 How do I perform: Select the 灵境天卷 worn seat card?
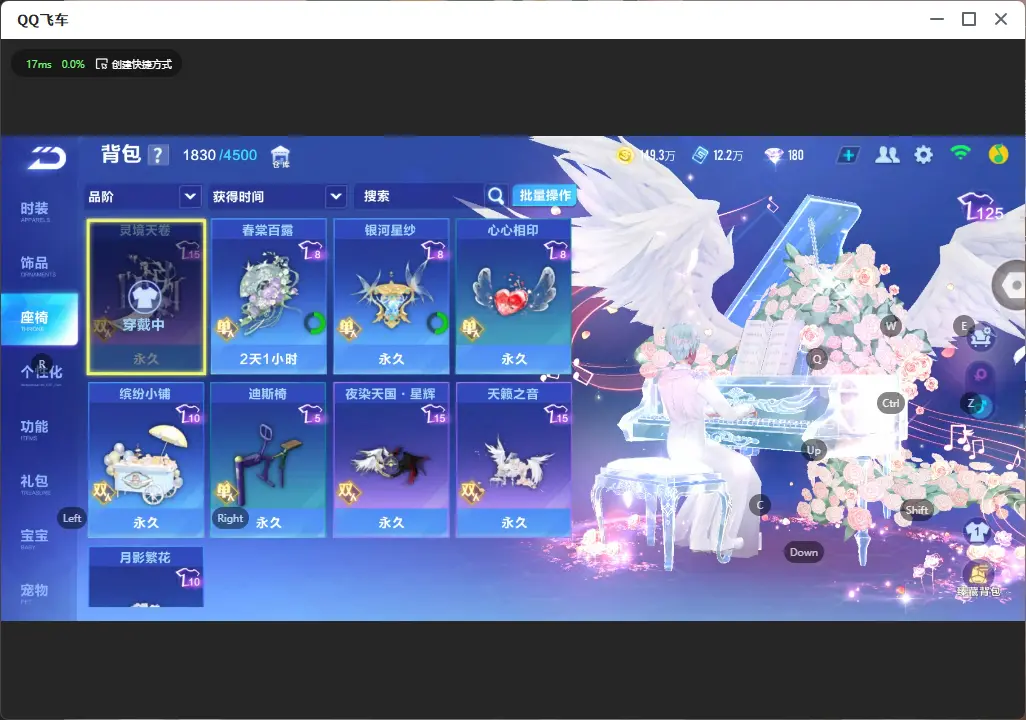pos(146,297)
